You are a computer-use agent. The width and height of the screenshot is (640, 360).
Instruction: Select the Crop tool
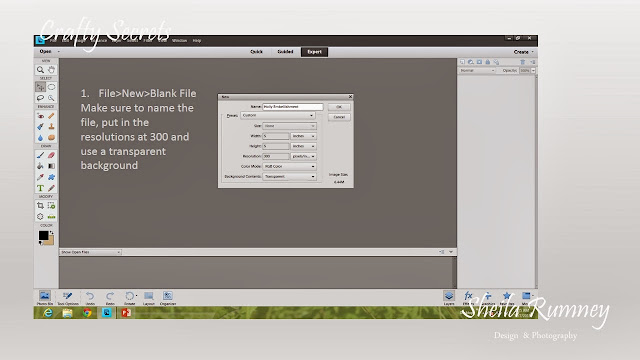40,206
